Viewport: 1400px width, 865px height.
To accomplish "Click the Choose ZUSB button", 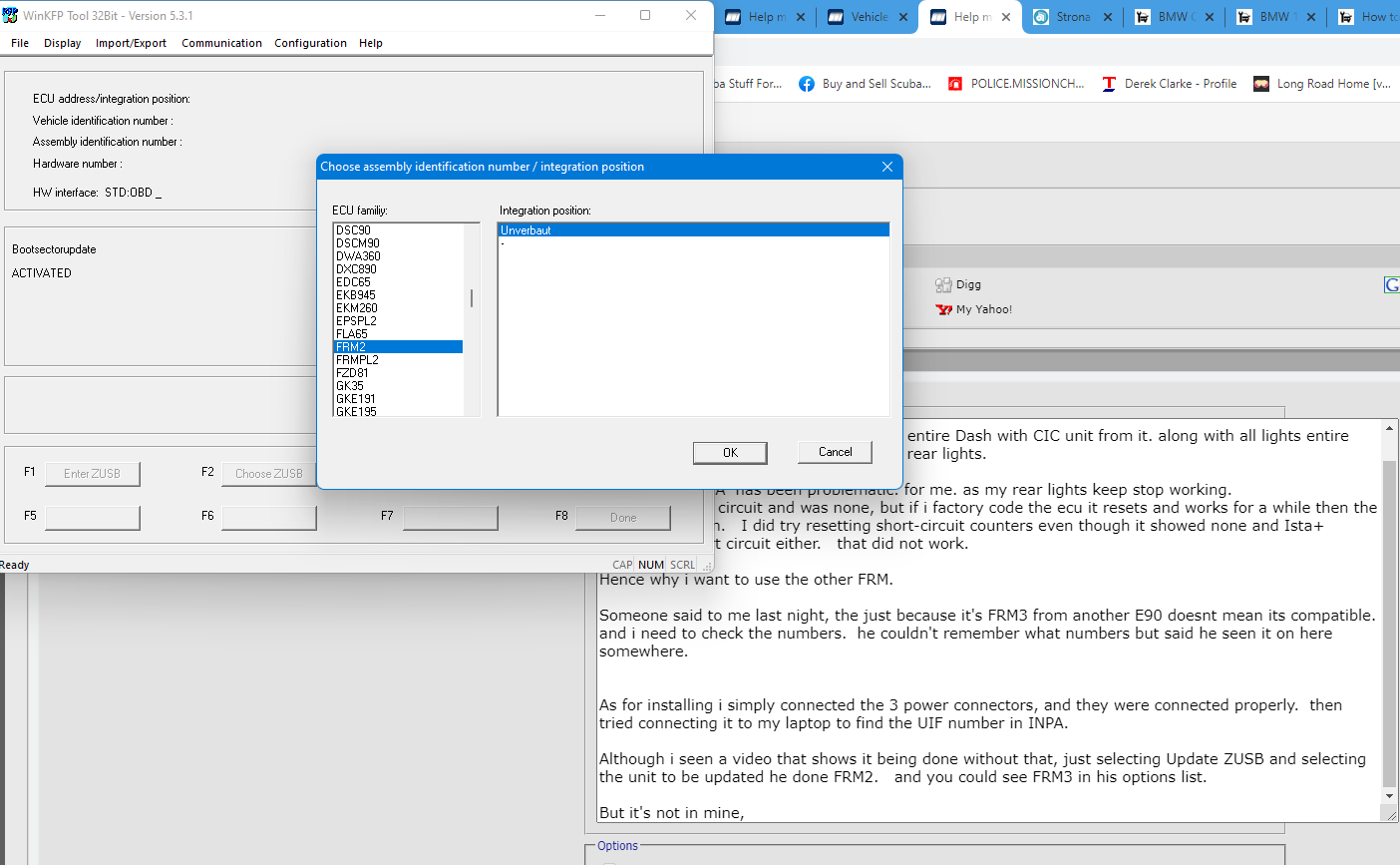I will pos(268,474).
